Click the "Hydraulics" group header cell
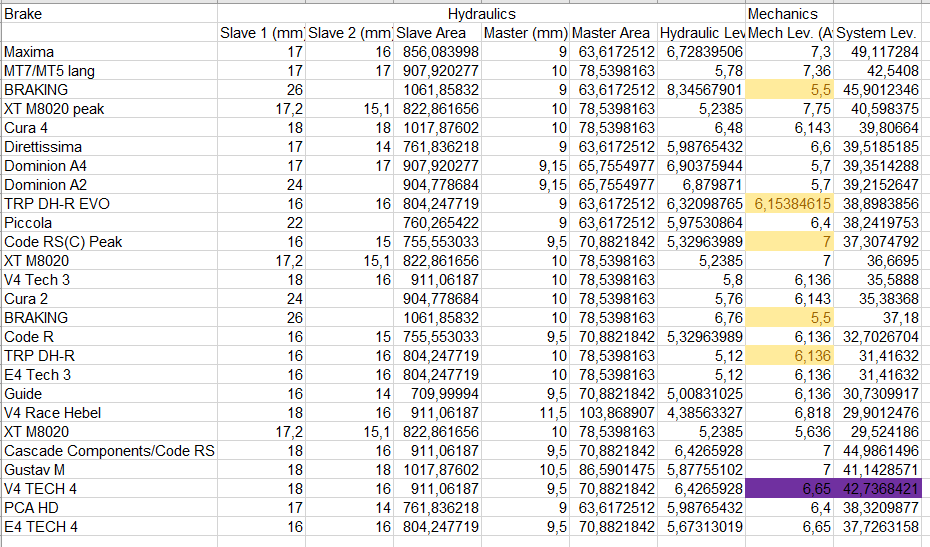Viewport: 930px width, 547px height. [x=481, y=14]
